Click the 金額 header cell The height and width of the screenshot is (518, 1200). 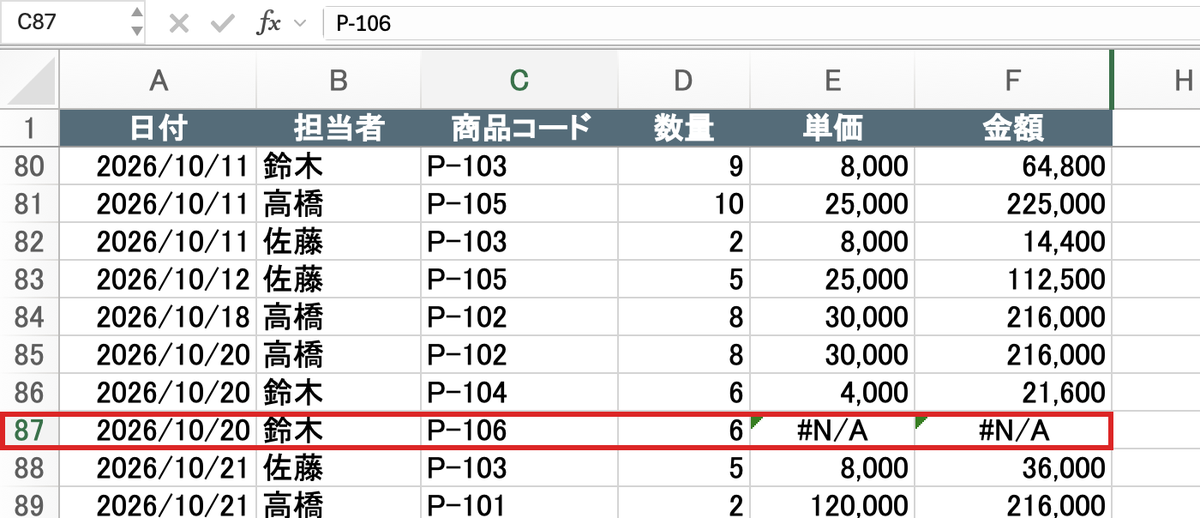pos(1013,128)
